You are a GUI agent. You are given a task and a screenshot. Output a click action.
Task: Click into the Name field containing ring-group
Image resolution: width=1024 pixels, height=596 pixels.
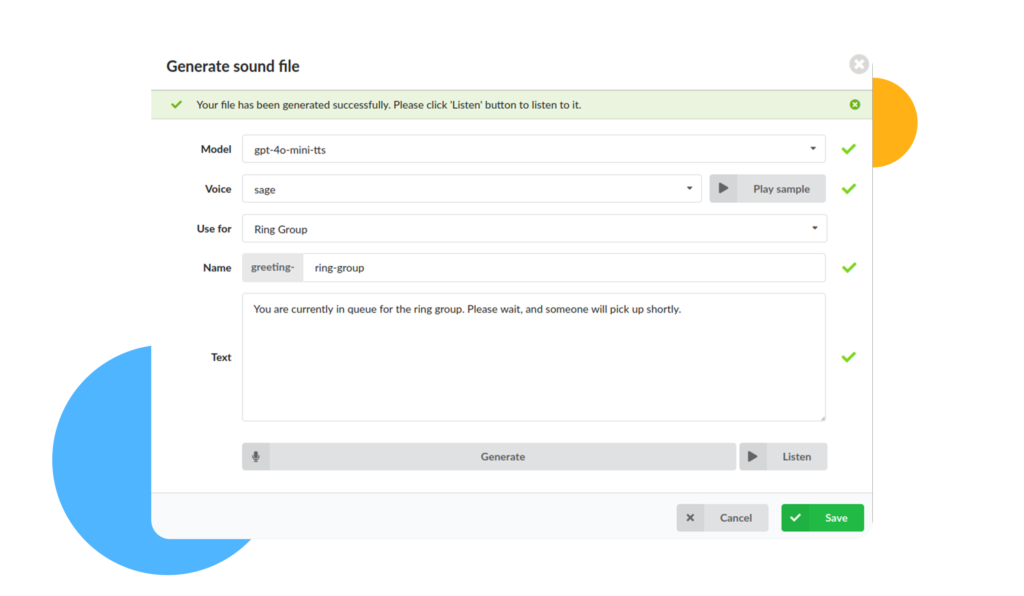coord(563,268)
